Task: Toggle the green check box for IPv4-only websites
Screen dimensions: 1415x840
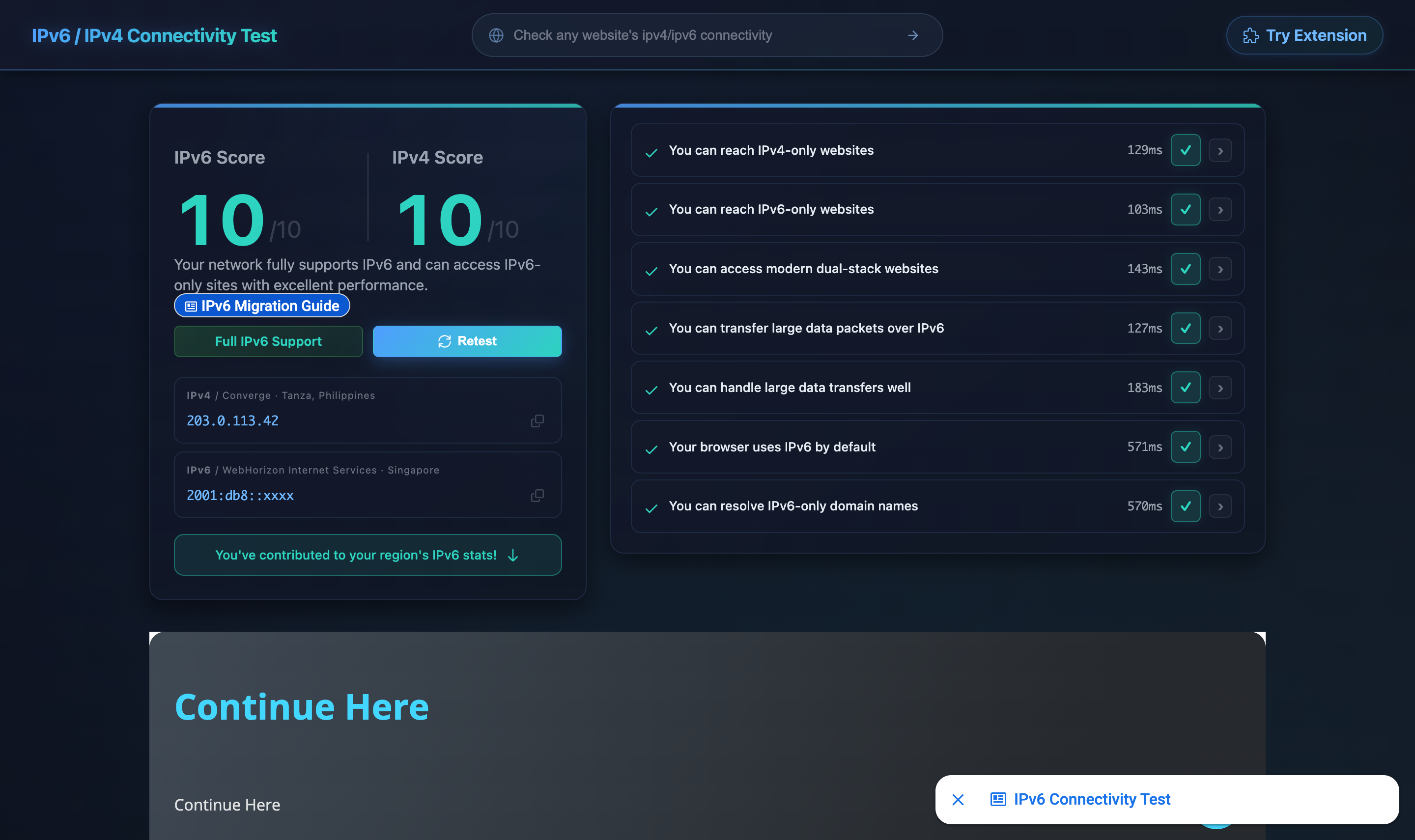Action: [x=1185, y=150]
